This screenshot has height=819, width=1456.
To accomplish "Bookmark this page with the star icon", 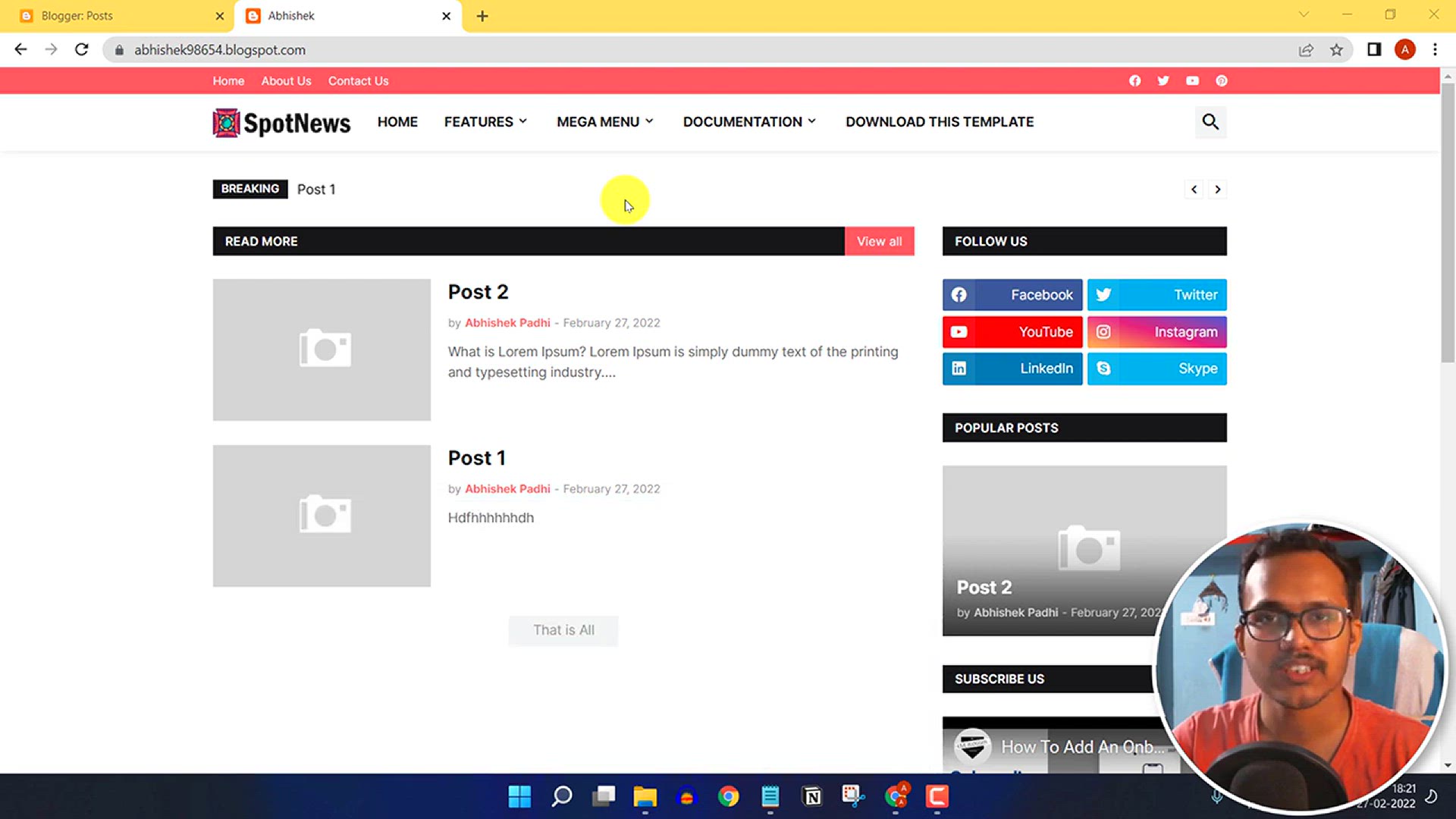I will (1336, 50).
